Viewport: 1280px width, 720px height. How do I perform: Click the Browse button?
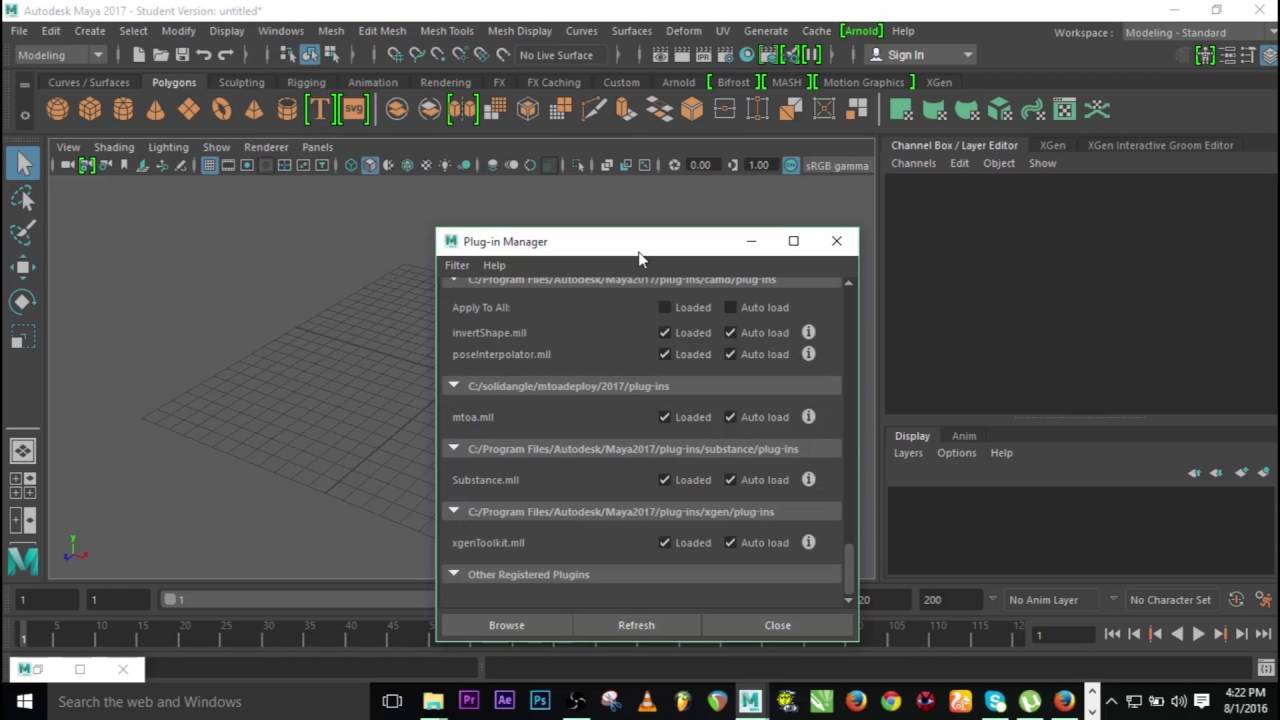(x=506, y=625)
